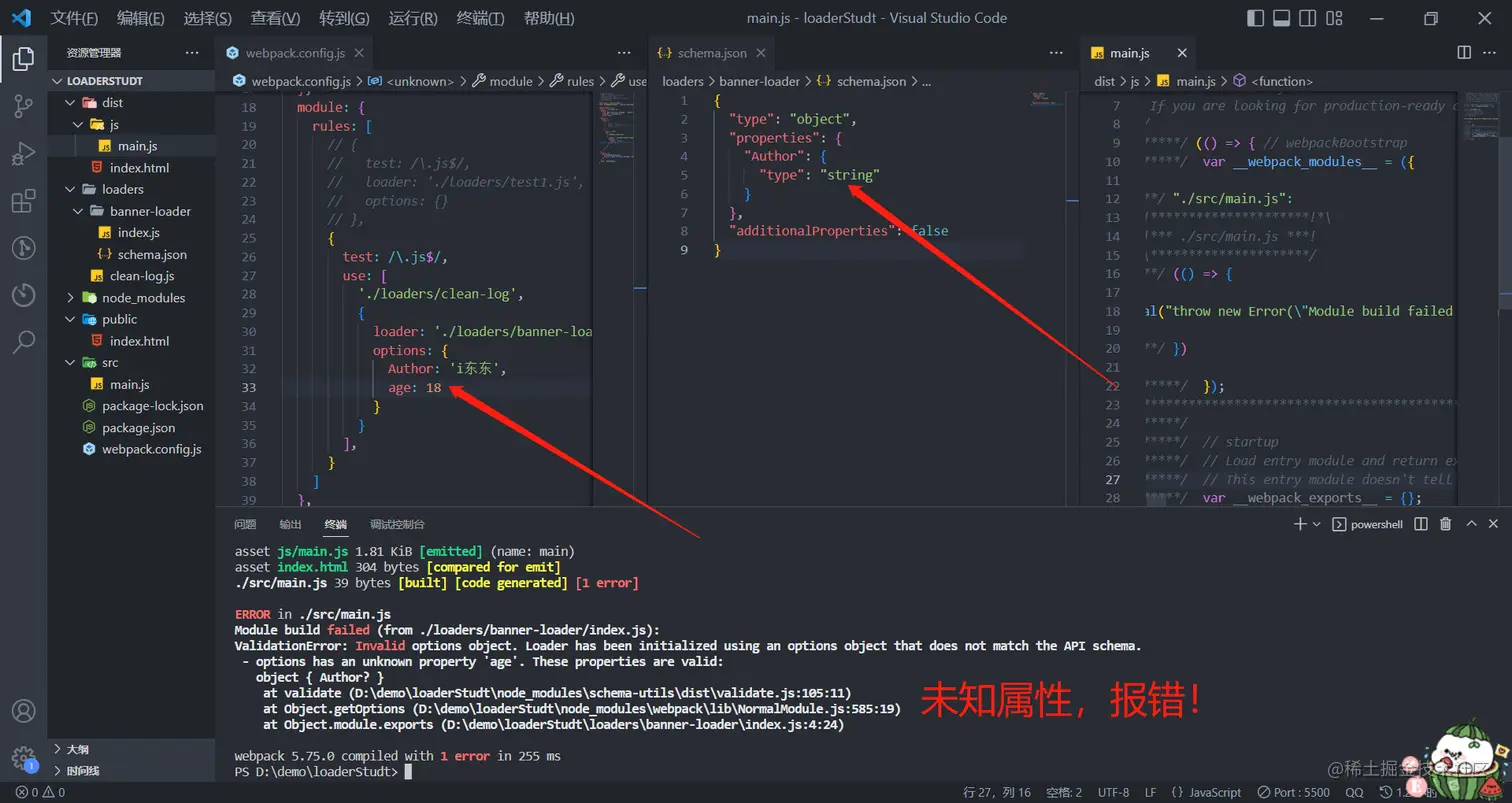The width and height of the screenshot is (1512, 803).
Task: Open the Run and Debug view
Action: point(23,154)
